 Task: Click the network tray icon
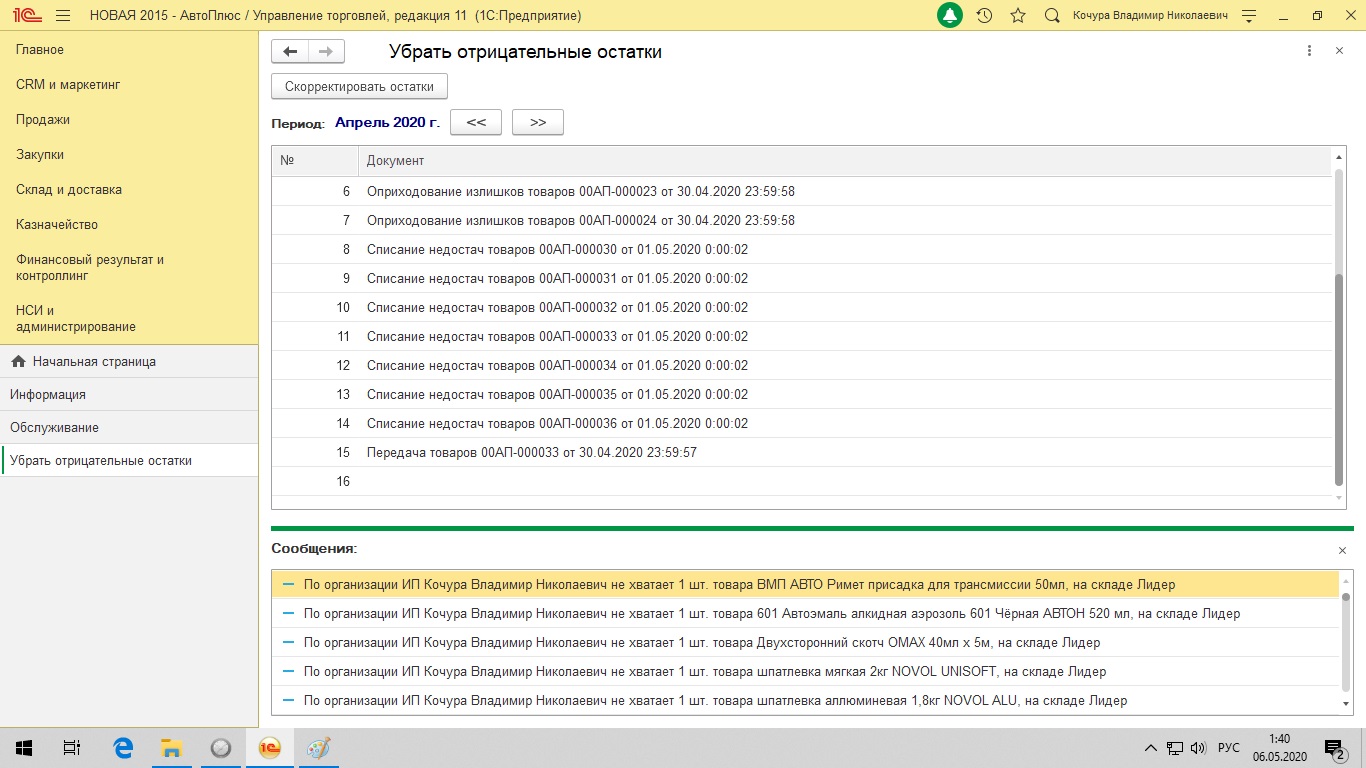1174,748
